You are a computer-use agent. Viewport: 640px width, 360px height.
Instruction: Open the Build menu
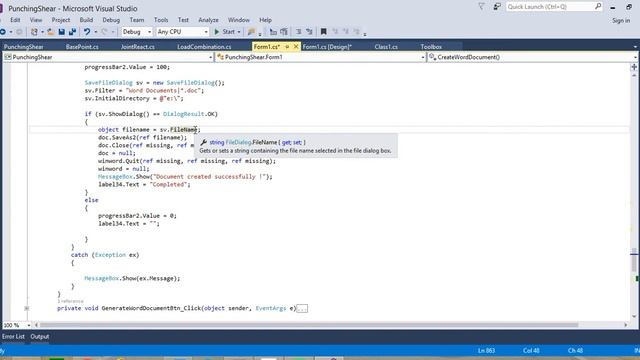(86, 20)
